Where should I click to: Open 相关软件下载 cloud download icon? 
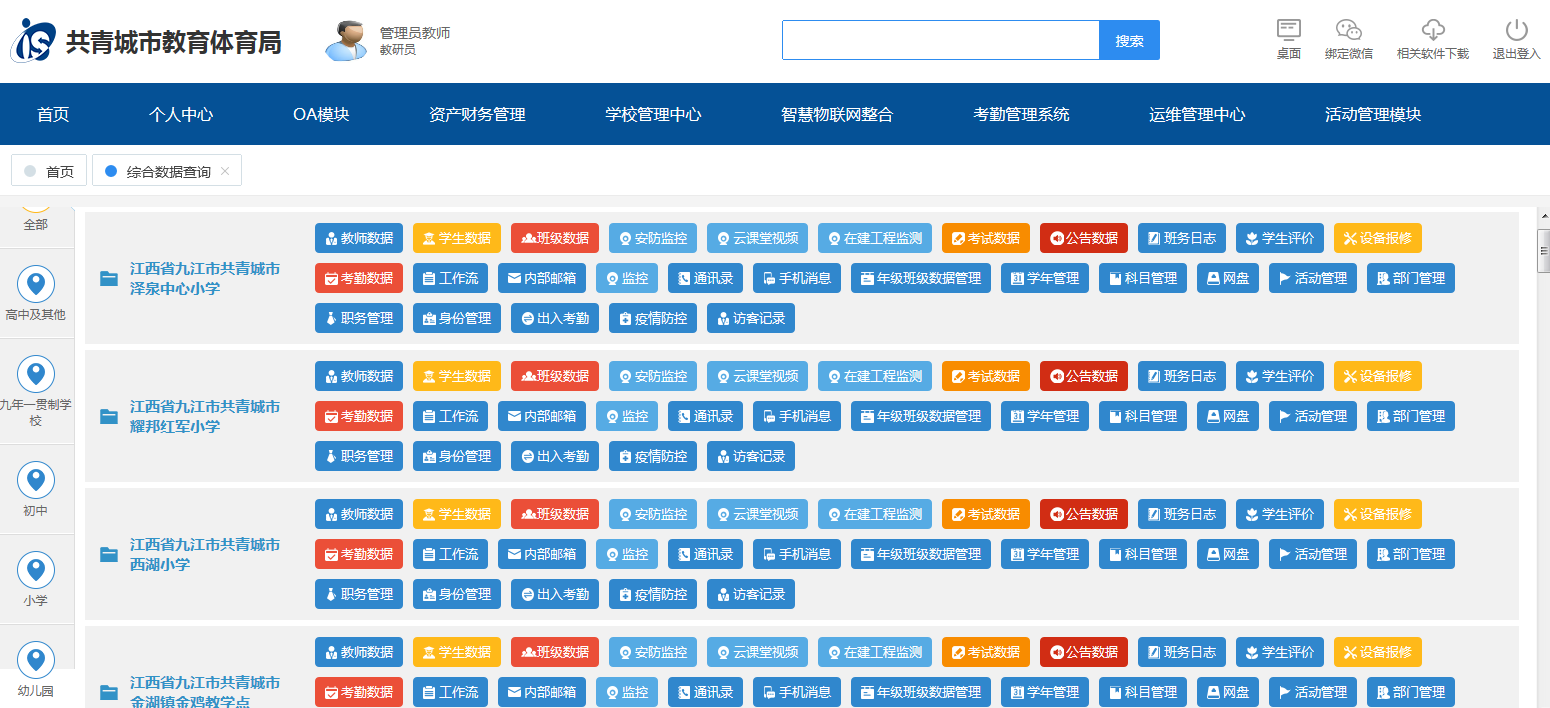(1433, 30)
